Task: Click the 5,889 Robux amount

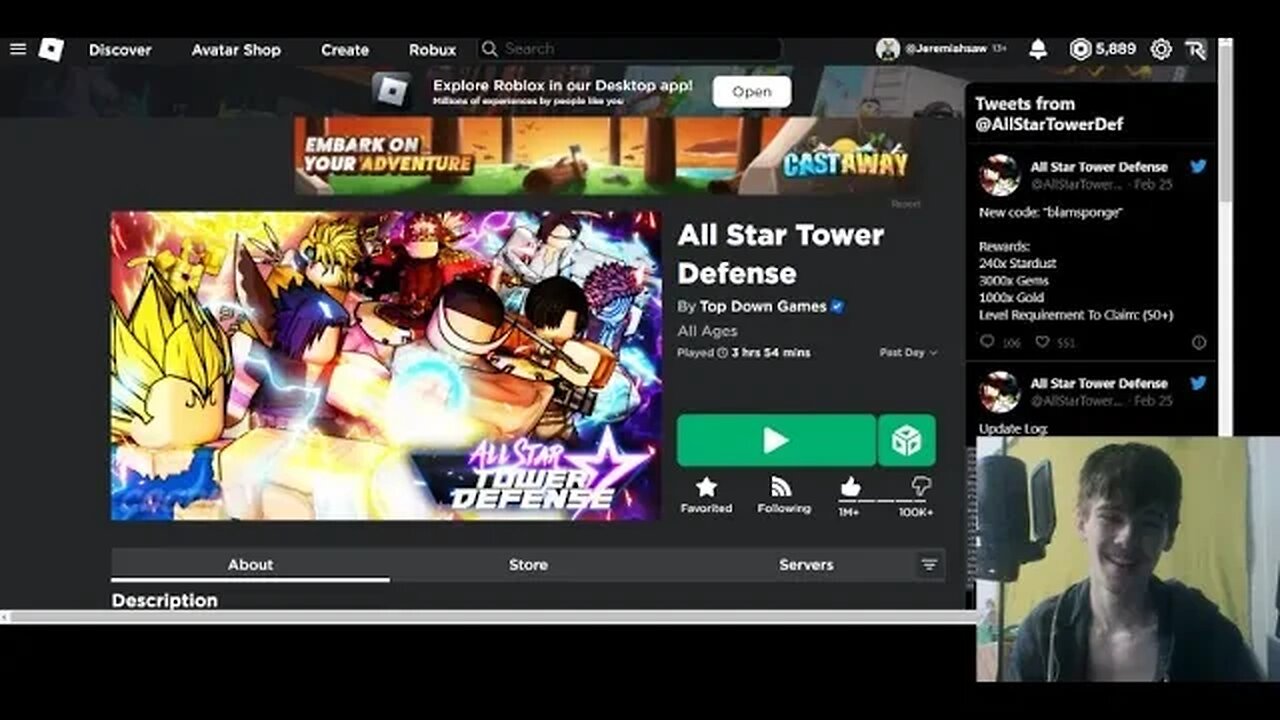Action: [x=1115, y=49]
